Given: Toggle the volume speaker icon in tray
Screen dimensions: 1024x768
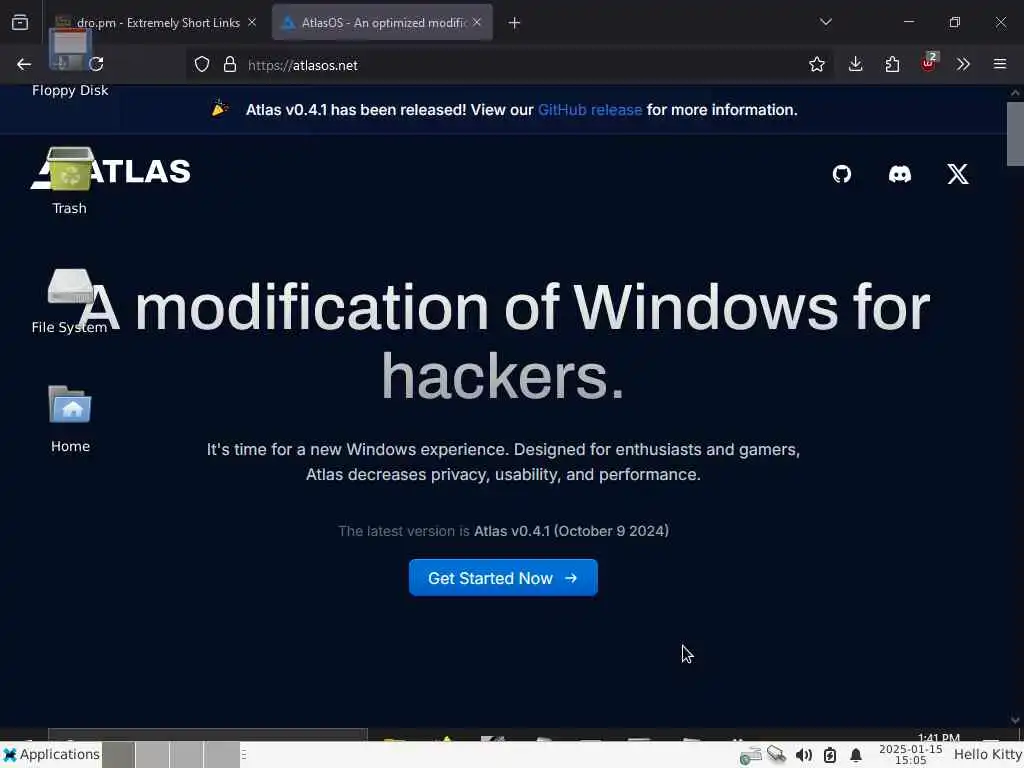Looking at the screenshot, I should pos(803,756).
